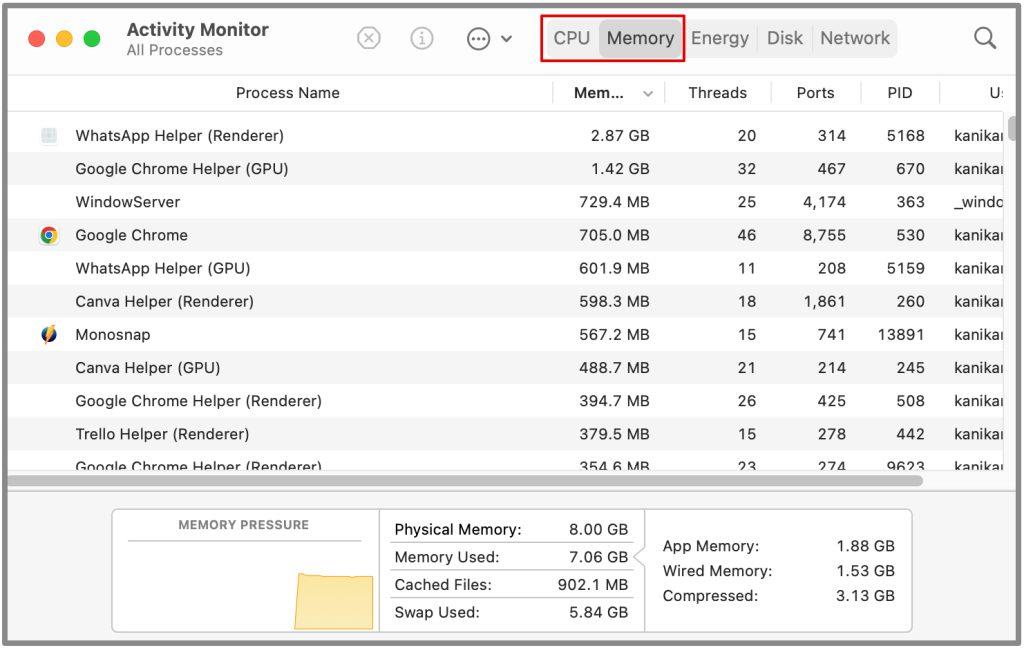
Task: Click the 2.87 GB memory value
Action: click(620, 136)
